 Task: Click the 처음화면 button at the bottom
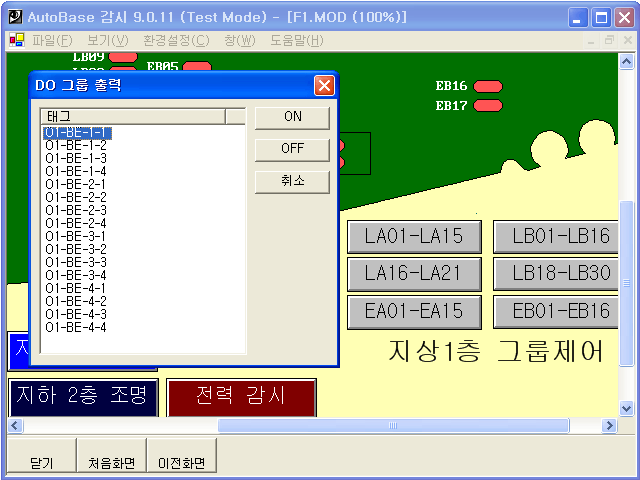click(x=111, y=463)
